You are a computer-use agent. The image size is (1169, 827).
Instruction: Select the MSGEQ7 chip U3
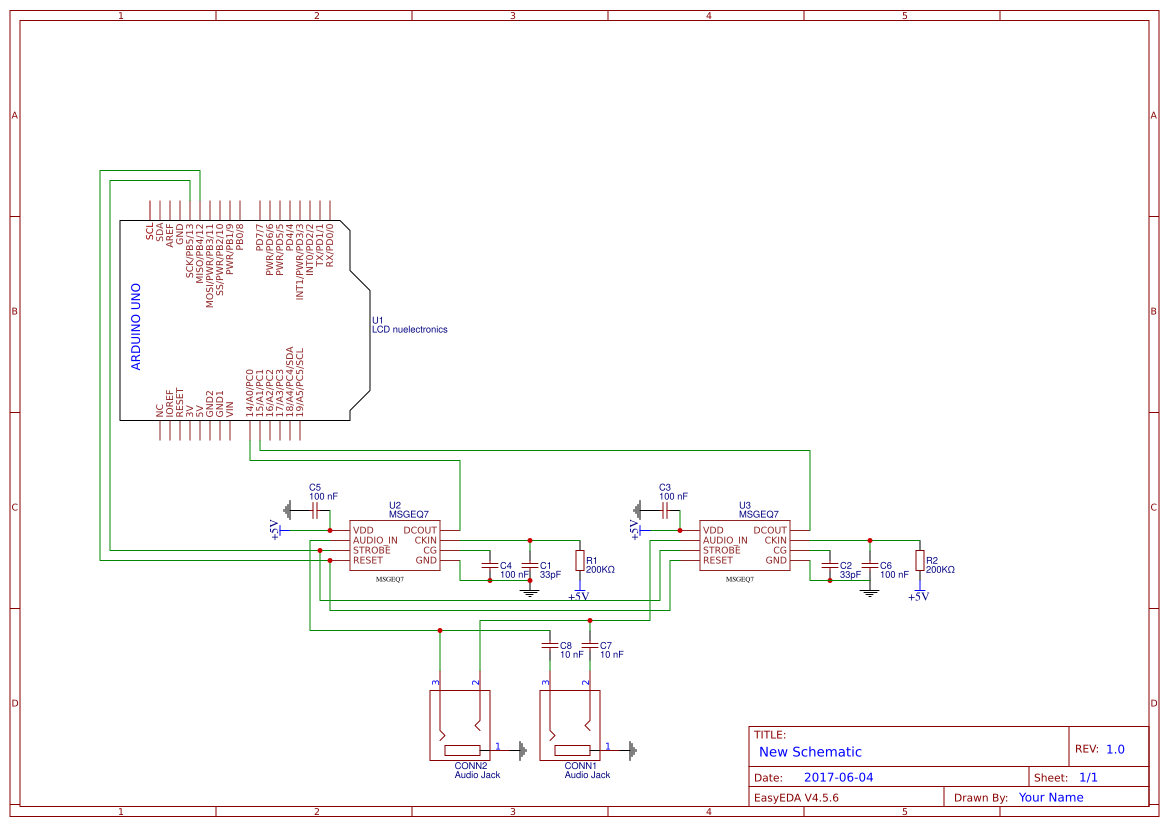(745, 545)
